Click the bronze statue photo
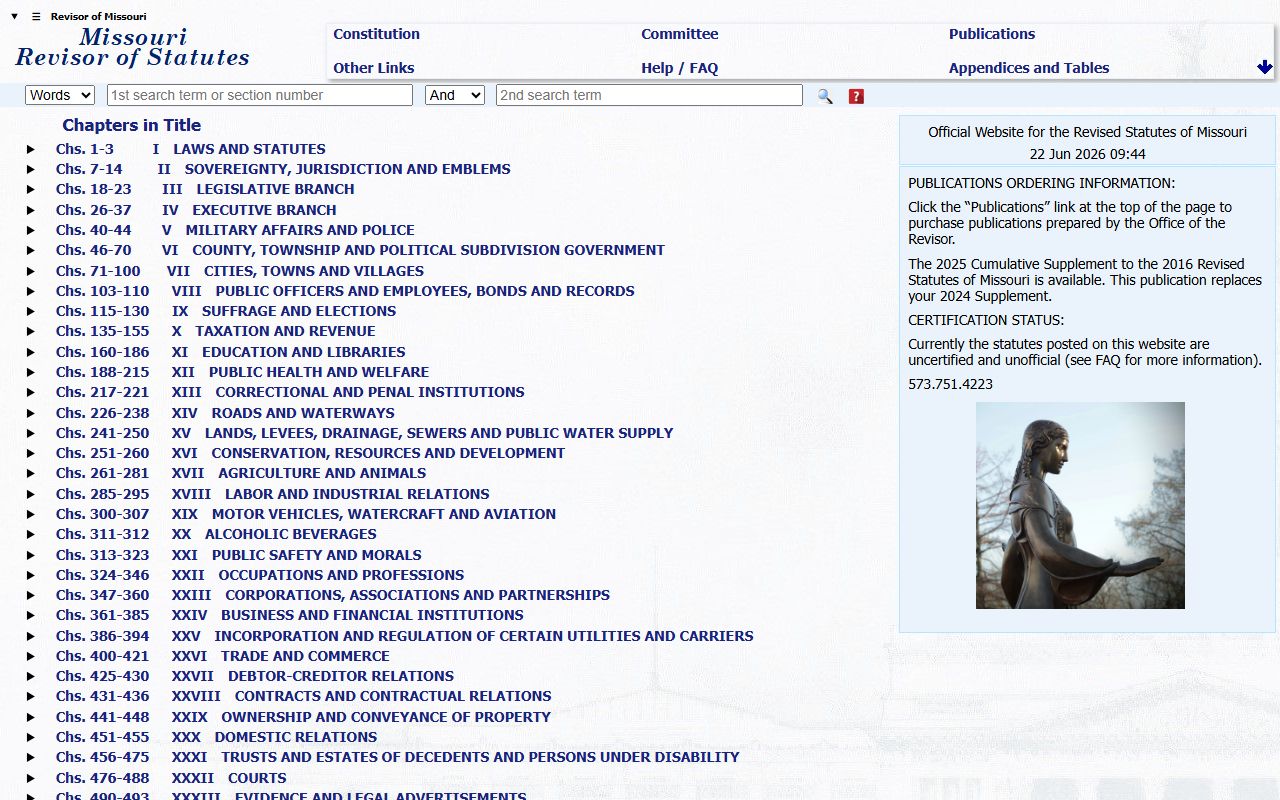This screenshot has height=800, width=1280. [1080, 505]
